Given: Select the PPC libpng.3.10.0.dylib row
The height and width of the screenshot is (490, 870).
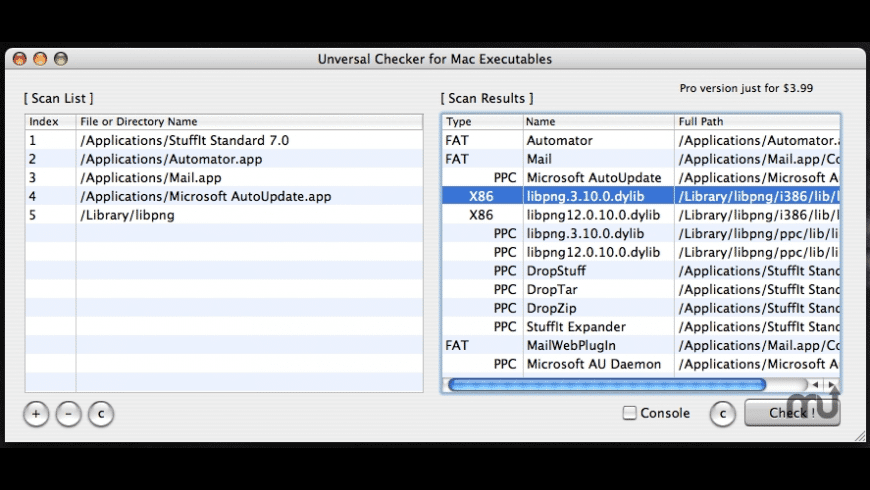Looking at the screenshot, I should [641, 234].
